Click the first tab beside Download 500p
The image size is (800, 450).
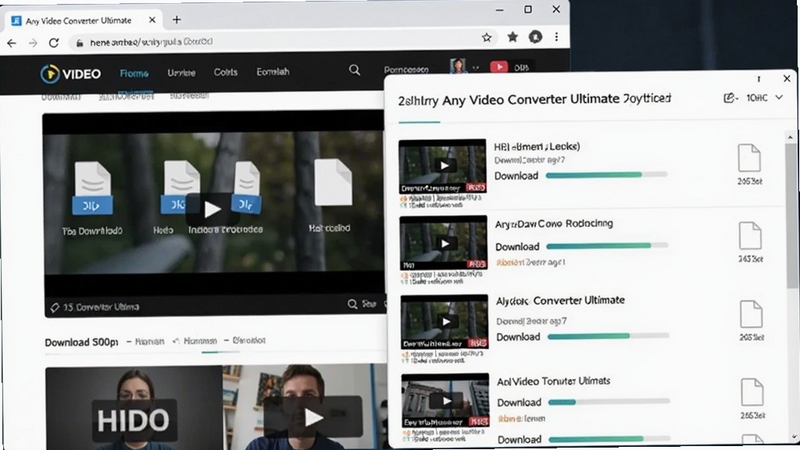pos(149,341)
